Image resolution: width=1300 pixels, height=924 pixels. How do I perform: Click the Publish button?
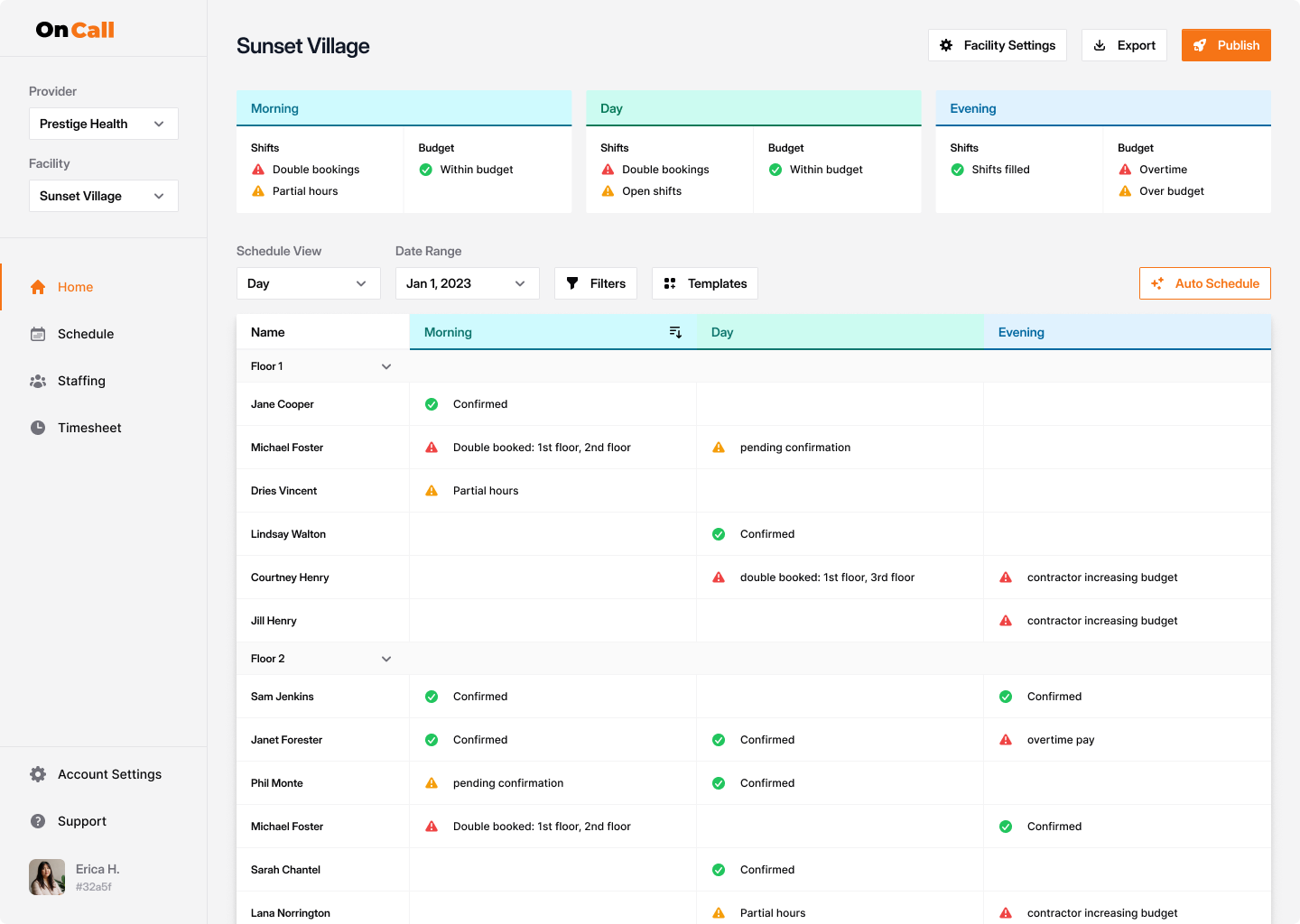(1225, 45)
